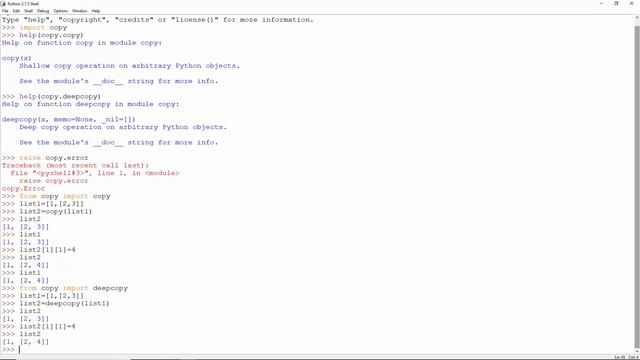The image size is (640, 360).
Task: Click the Python IDLE icon in title bar
Action: click(3, 4)
